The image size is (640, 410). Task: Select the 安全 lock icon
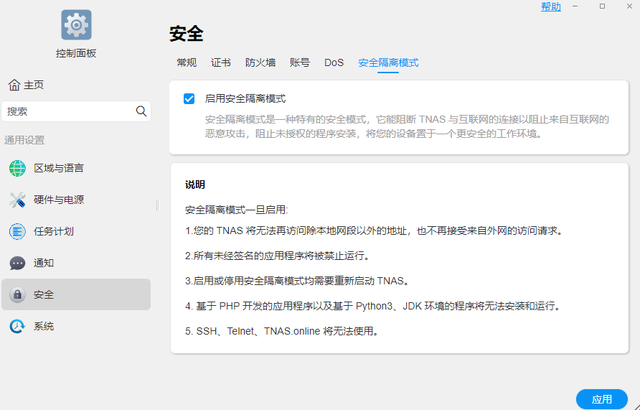(x=17, y=295)
